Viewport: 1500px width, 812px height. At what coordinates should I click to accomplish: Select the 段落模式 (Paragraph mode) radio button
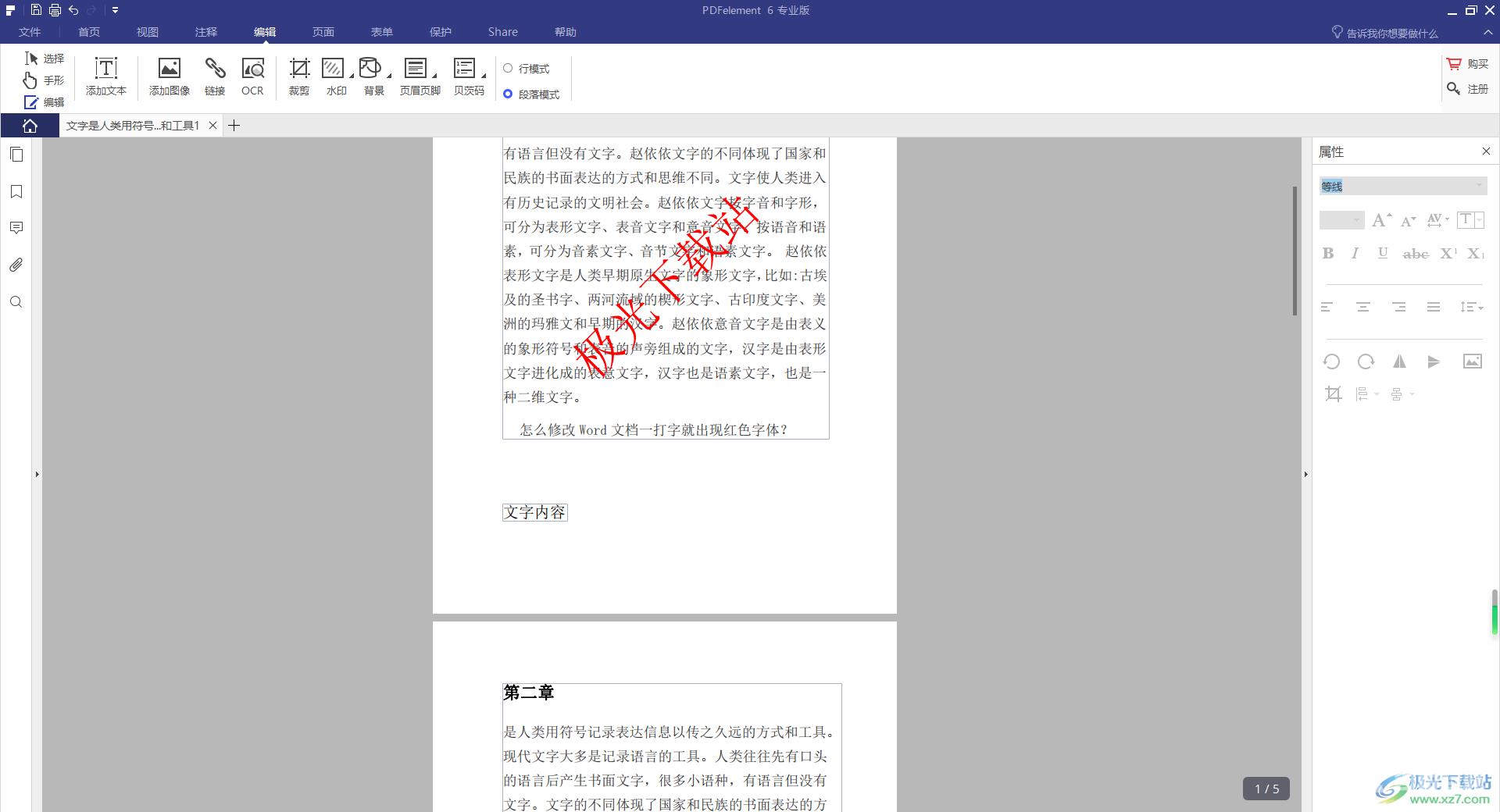point(531,94)
